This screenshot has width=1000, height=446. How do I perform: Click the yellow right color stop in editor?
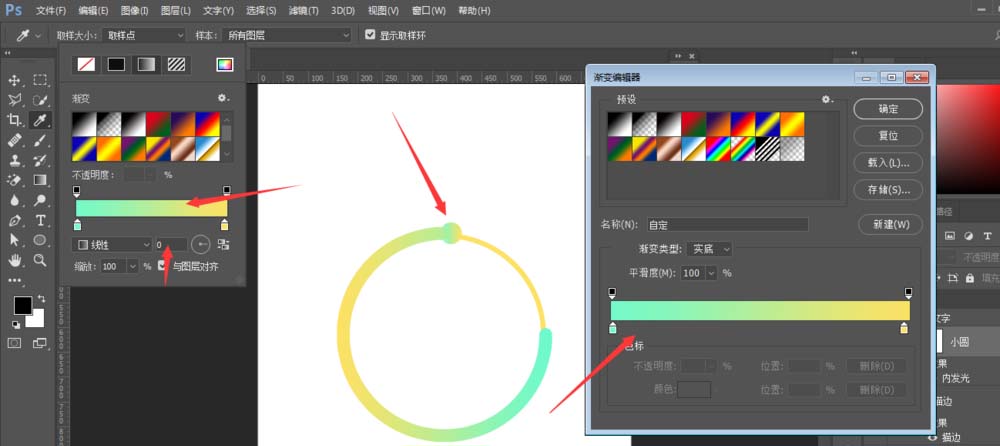905,328
